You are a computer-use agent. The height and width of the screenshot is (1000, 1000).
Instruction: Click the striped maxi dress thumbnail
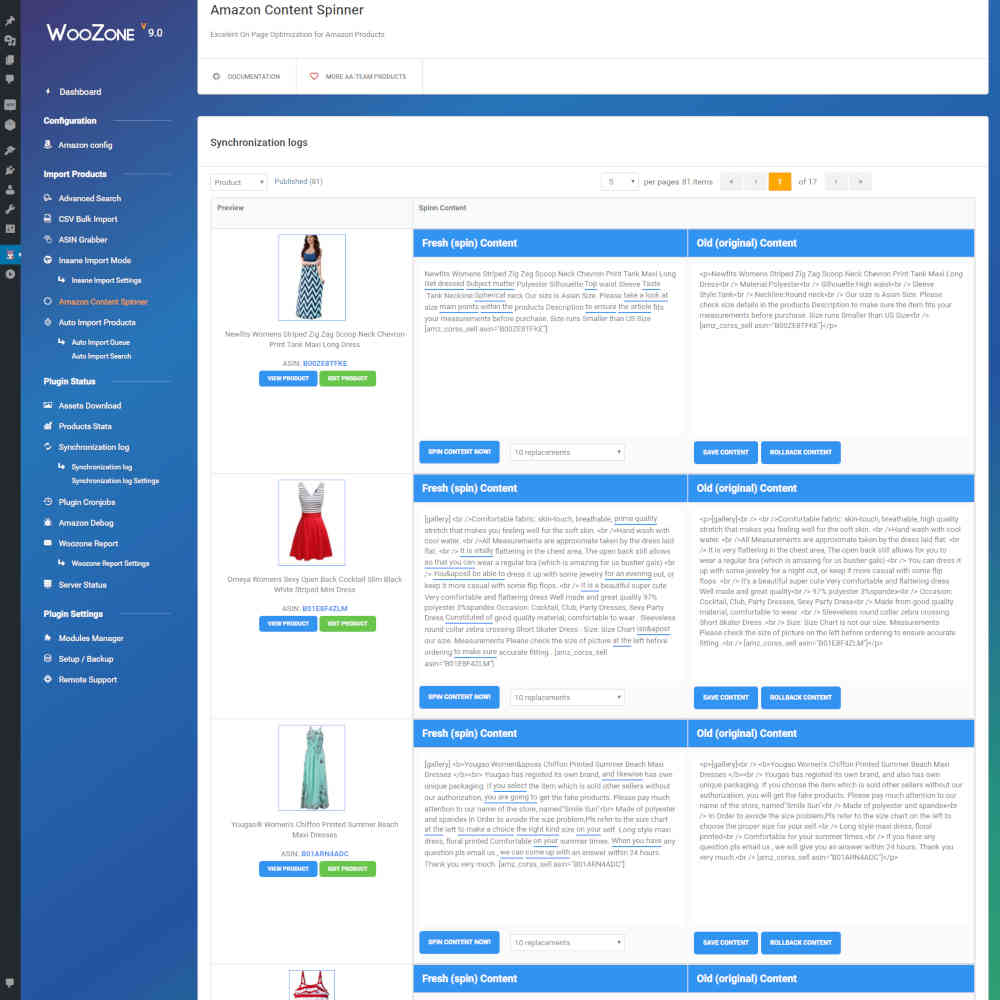coord(311,277)
